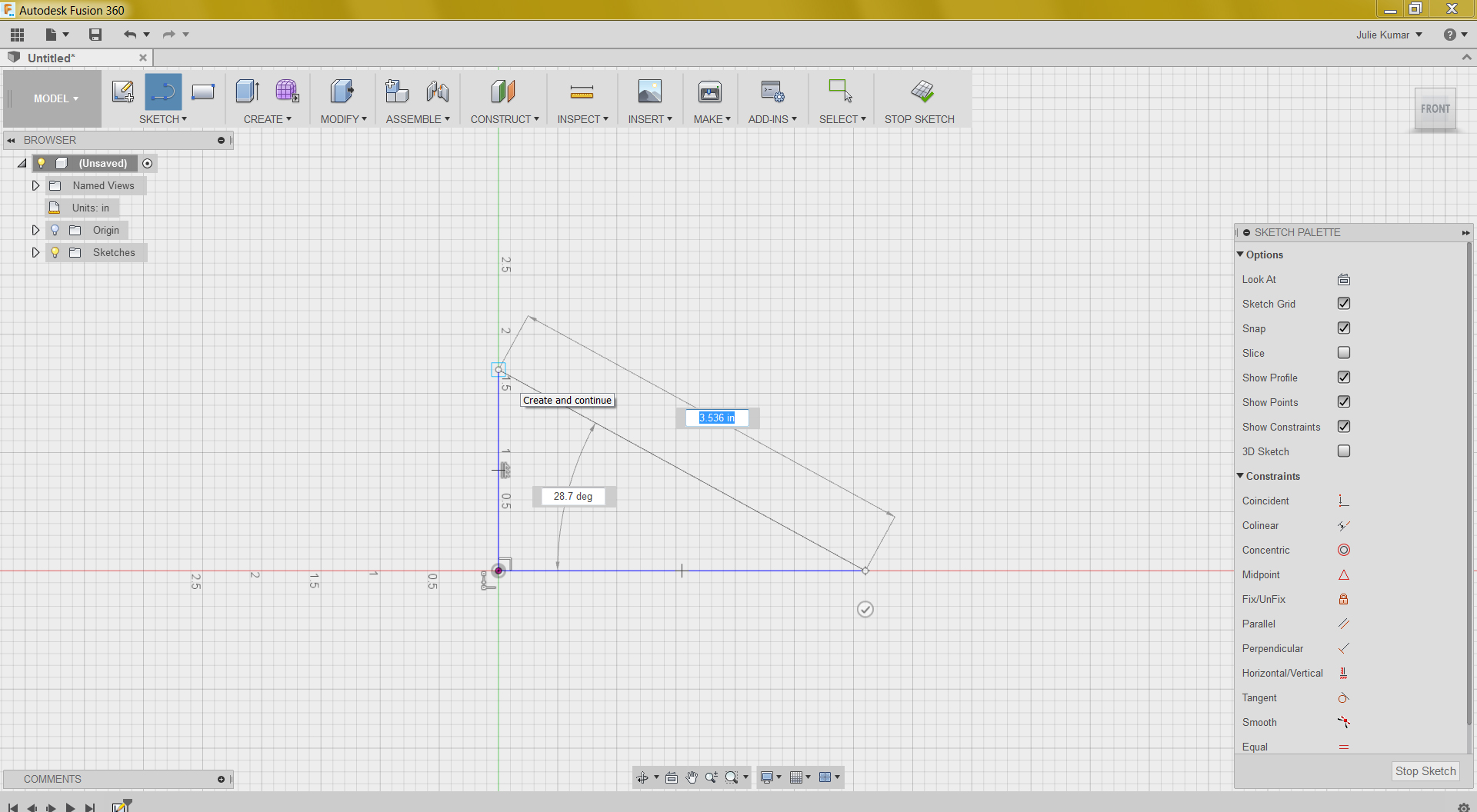Collapse the Constraints section in Sketch Palette
1477x812 pixels.
[1240, 476]
